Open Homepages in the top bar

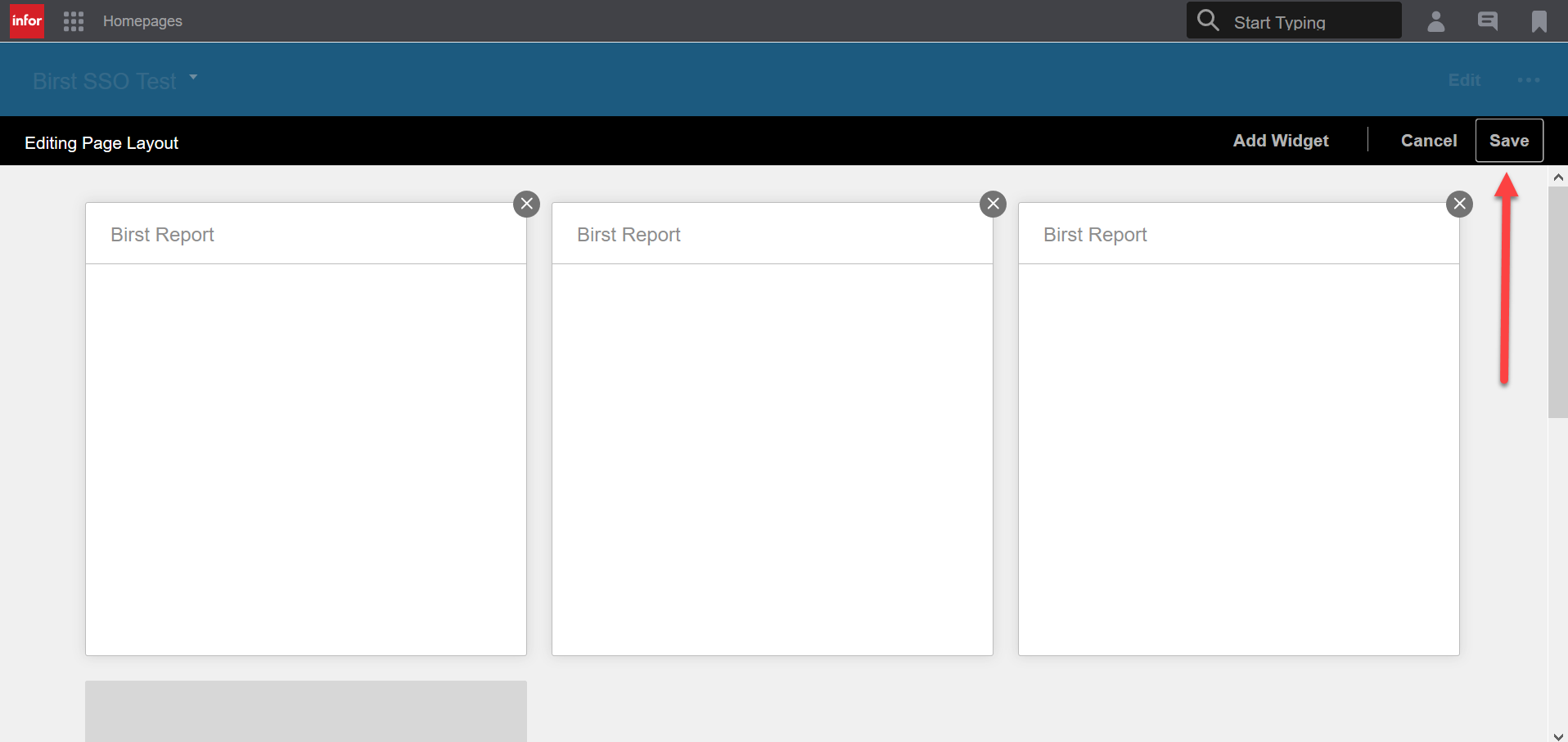(142, 21)
